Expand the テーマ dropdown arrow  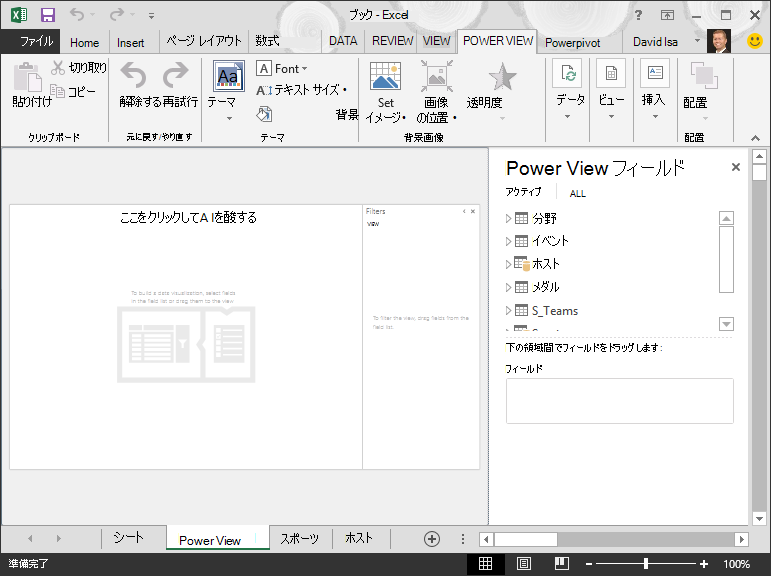(229, 119)
